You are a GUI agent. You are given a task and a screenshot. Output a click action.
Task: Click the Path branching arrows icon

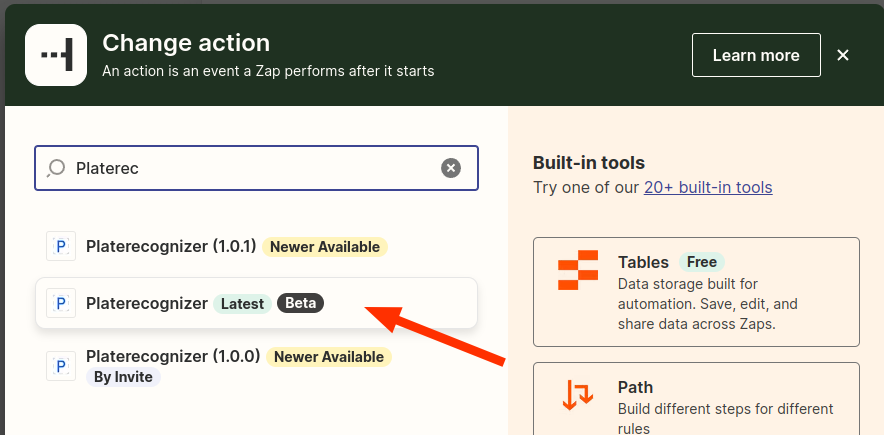coord(578,395)
